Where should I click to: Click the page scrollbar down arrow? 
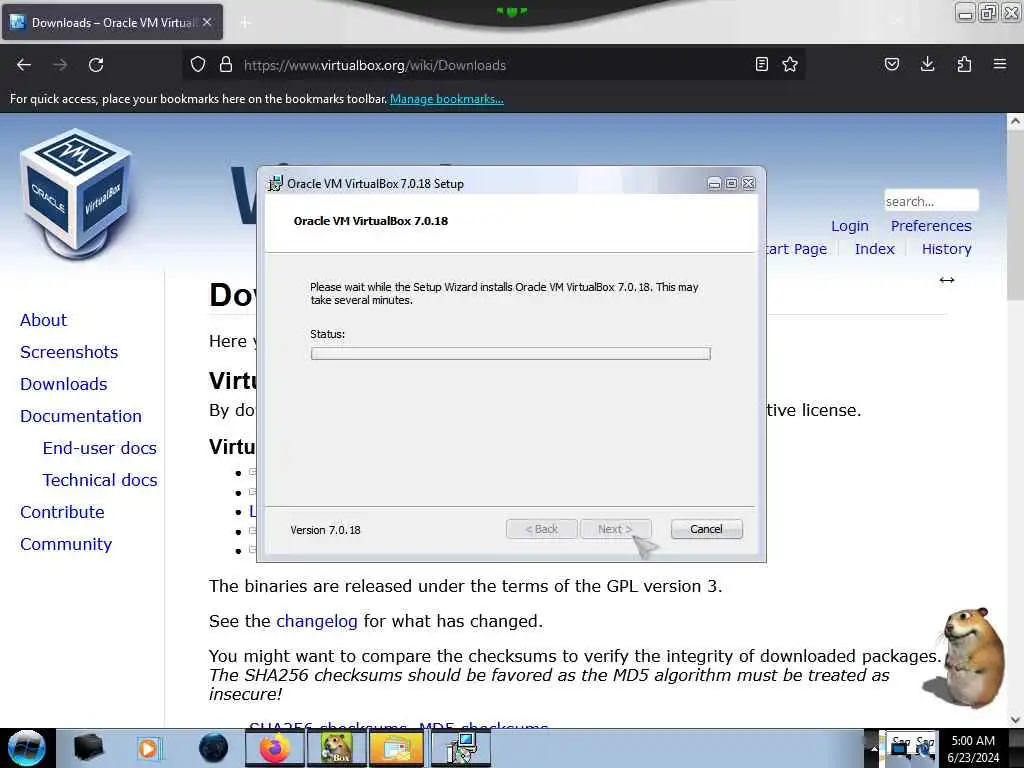click(x=1015, y=719)
